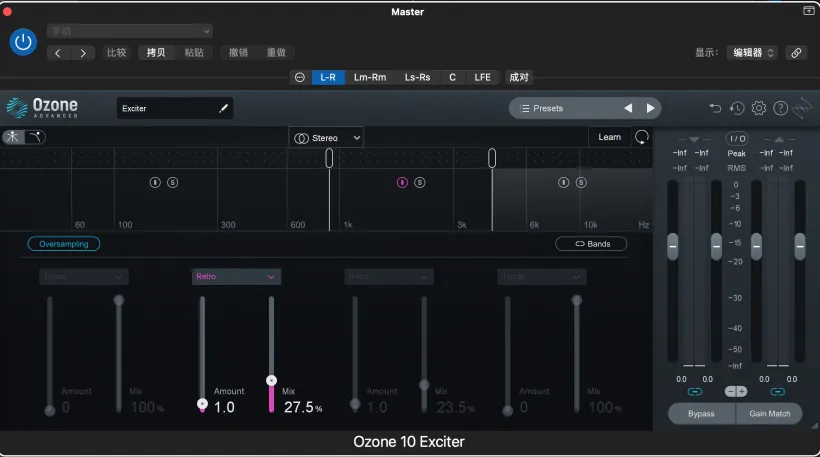Image resolution: width=820 pixels, height=457 pixels.
Task: Click the 拷贝 copy button
Action: [156, 52]
